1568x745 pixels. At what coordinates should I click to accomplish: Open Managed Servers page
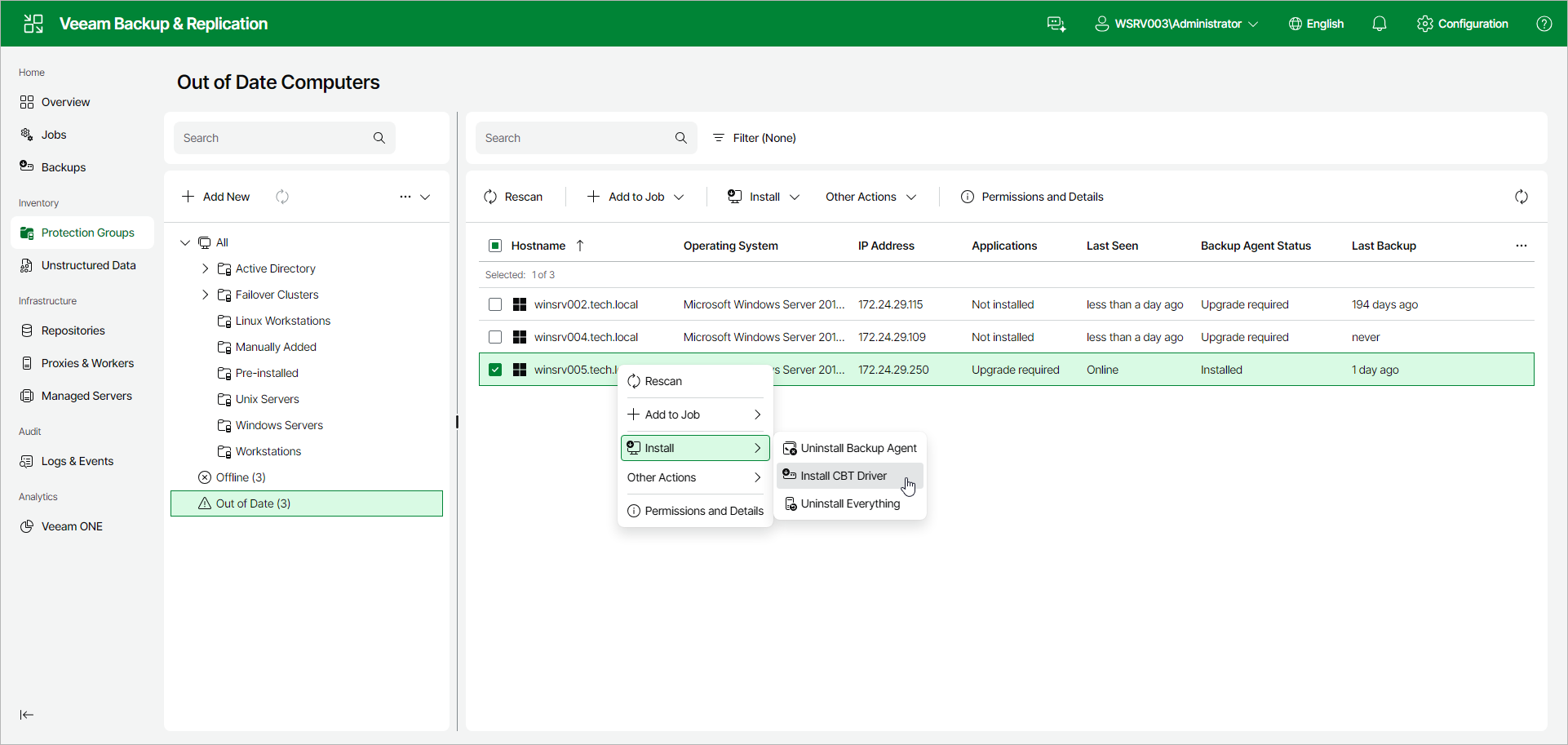(82, 396)
